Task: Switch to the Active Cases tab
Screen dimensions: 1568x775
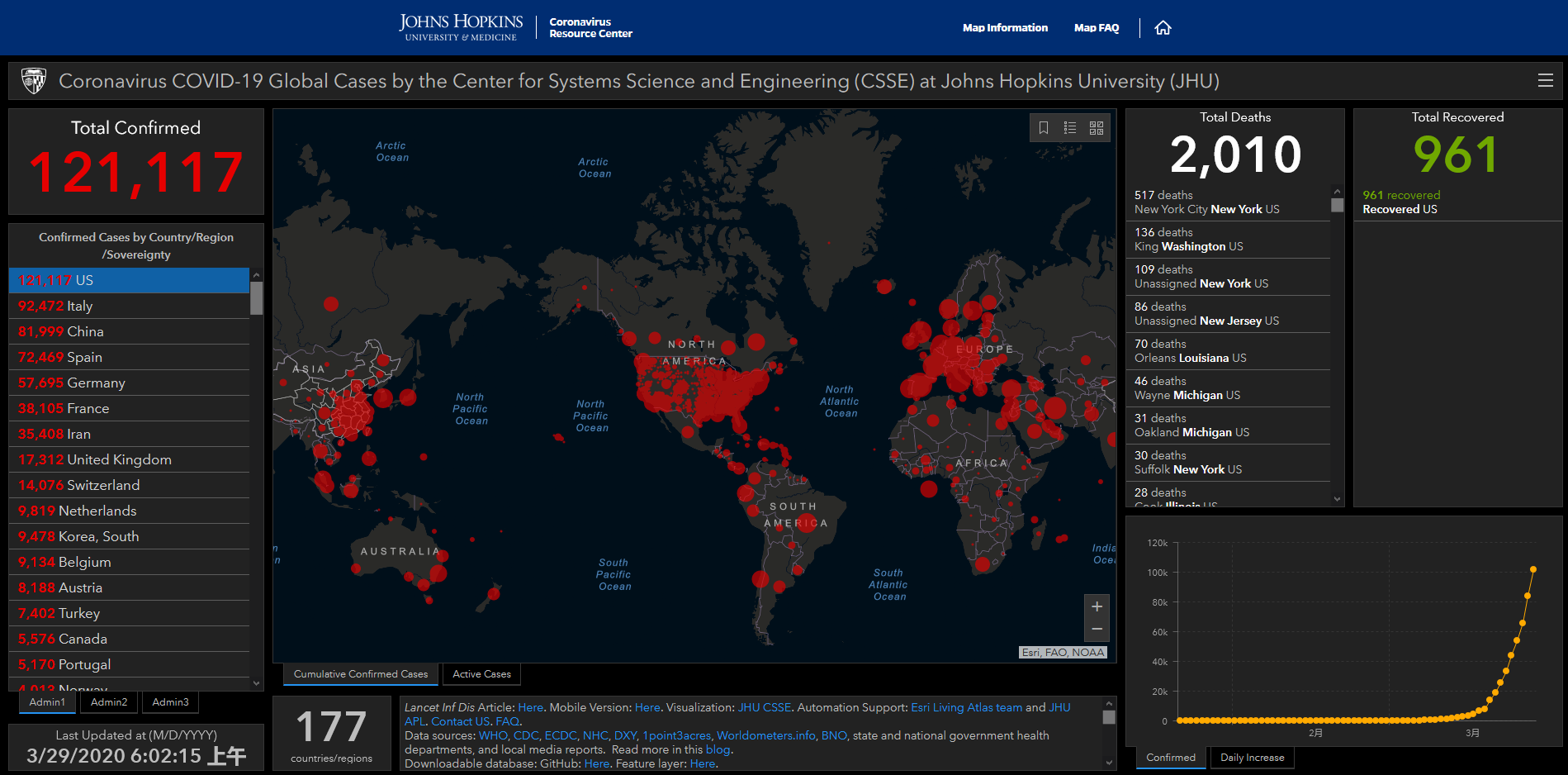Action: tap(481, 674)
